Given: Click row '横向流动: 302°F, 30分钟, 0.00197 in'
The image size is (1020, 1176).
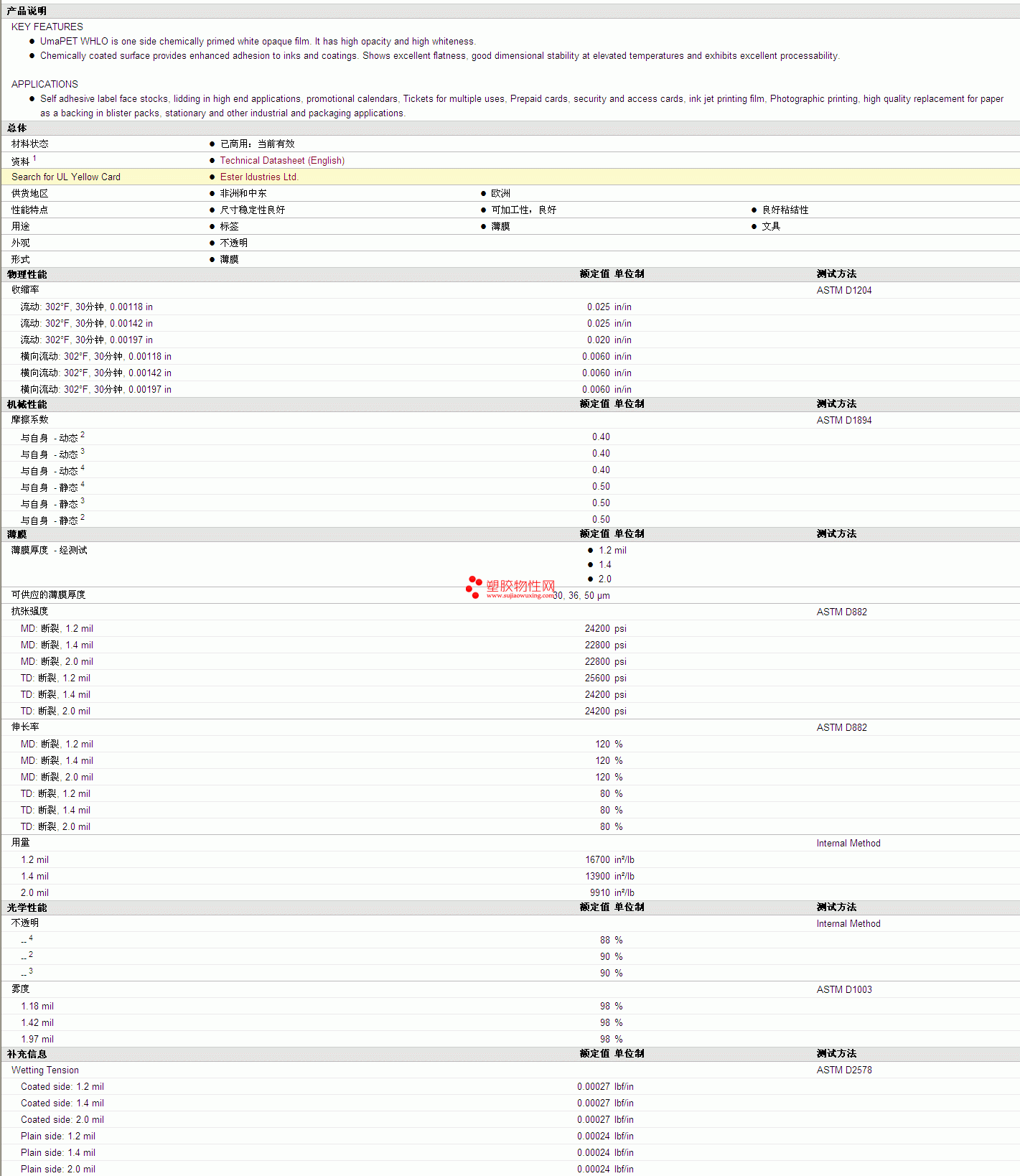Looking at the screenshot, I should click(510, 390).
